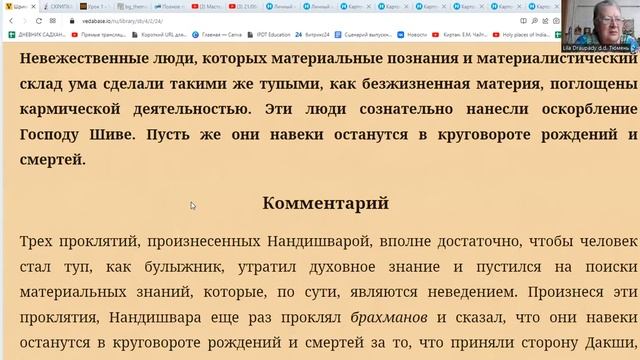Open Holy places of India bookmark
Image resolution: width=640 pixels, height=360 pixels.
[522, 35]
